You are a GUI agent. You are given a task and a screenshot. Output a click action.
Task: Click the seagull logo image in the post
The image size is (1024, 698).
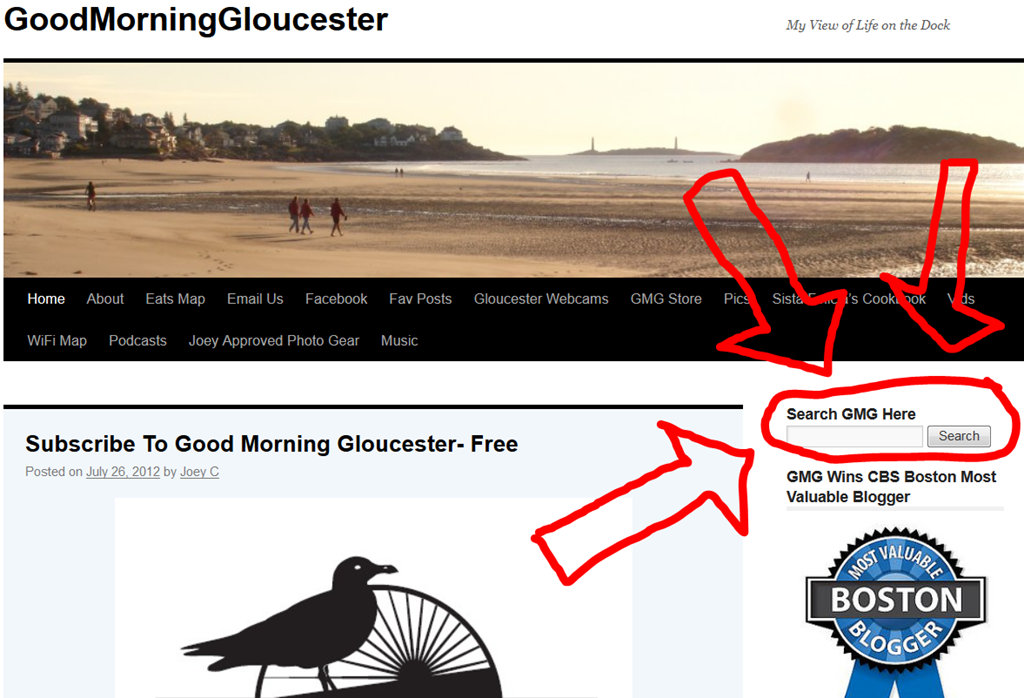(x=374, y=598)
